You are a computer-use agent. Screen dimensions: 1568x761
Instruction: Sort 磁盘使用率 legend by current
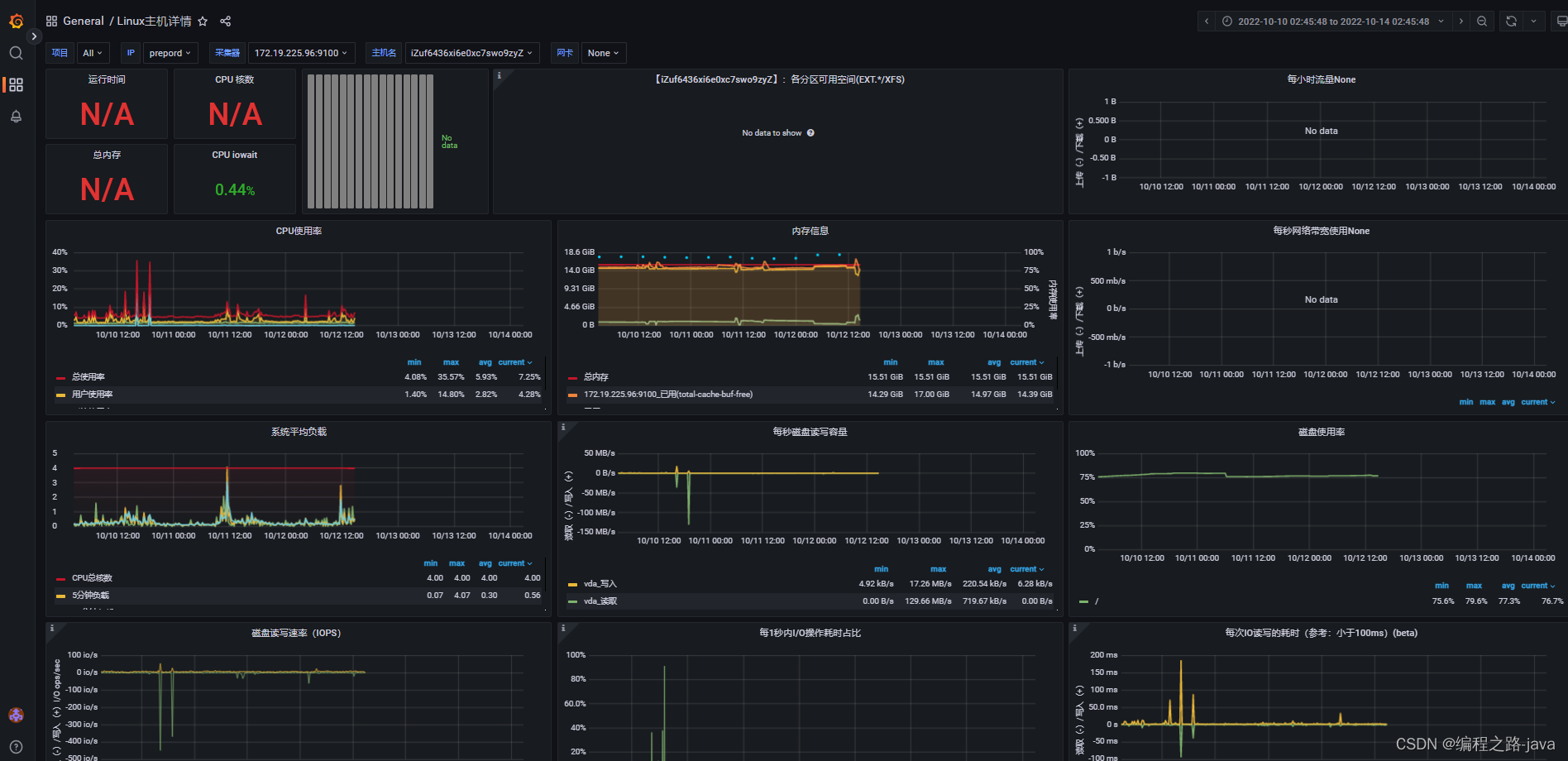(x=1537, y=586)
